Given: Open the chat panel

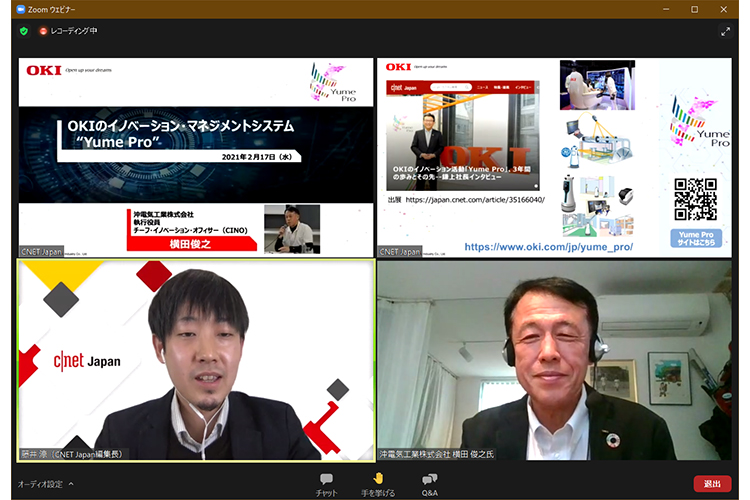Looking at the screenshot, I should pos(326,485).
